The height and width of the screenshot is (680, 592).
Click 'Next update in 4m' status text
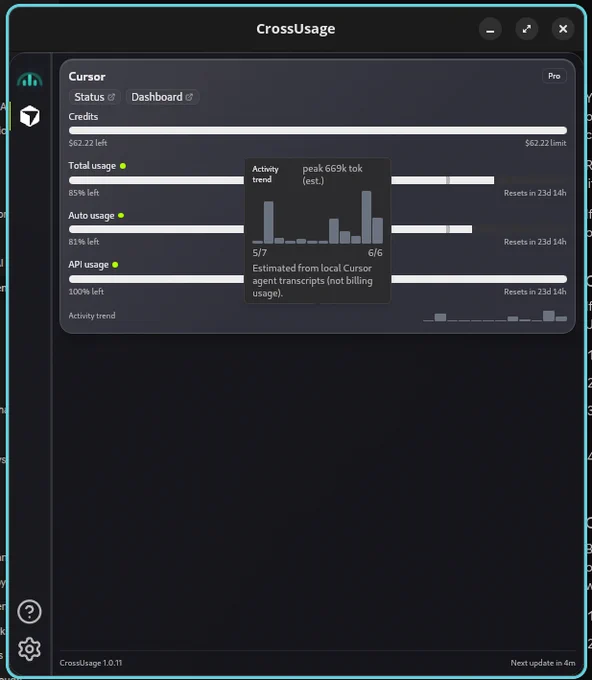tap(543, 663)
